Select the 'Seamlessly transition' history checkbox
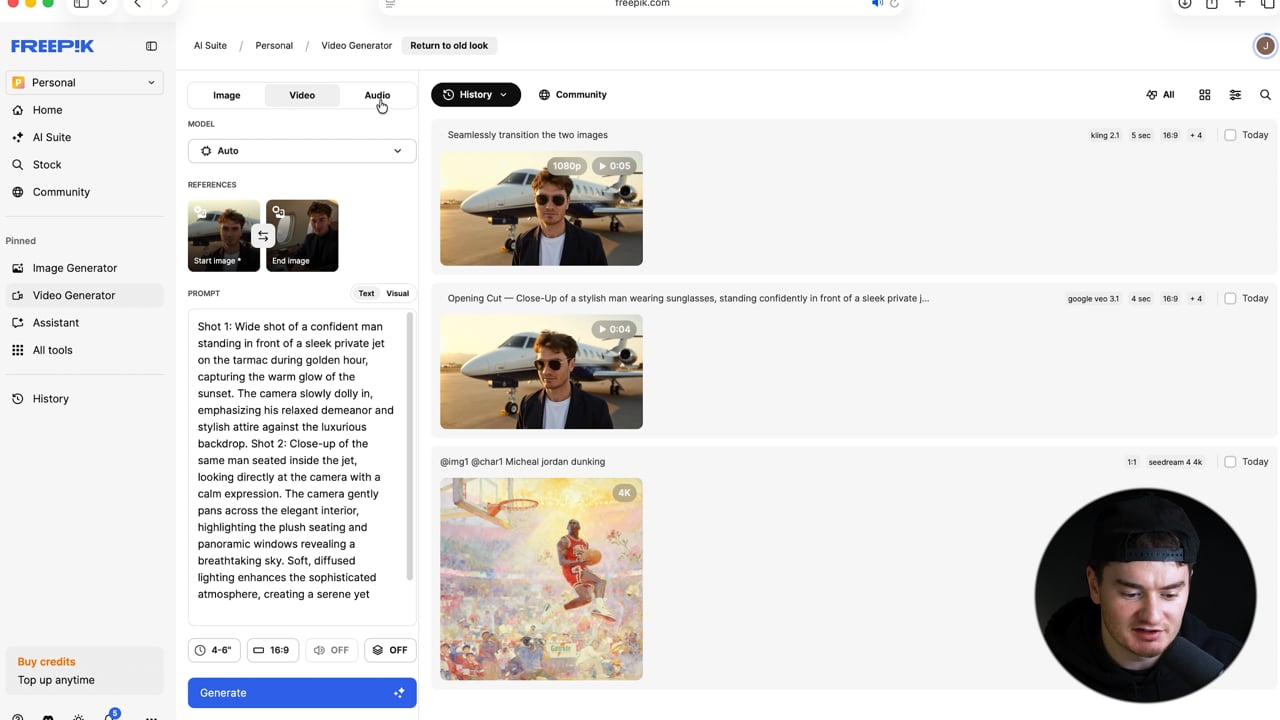This screenshot has height=720, width=1280. 1230,135
